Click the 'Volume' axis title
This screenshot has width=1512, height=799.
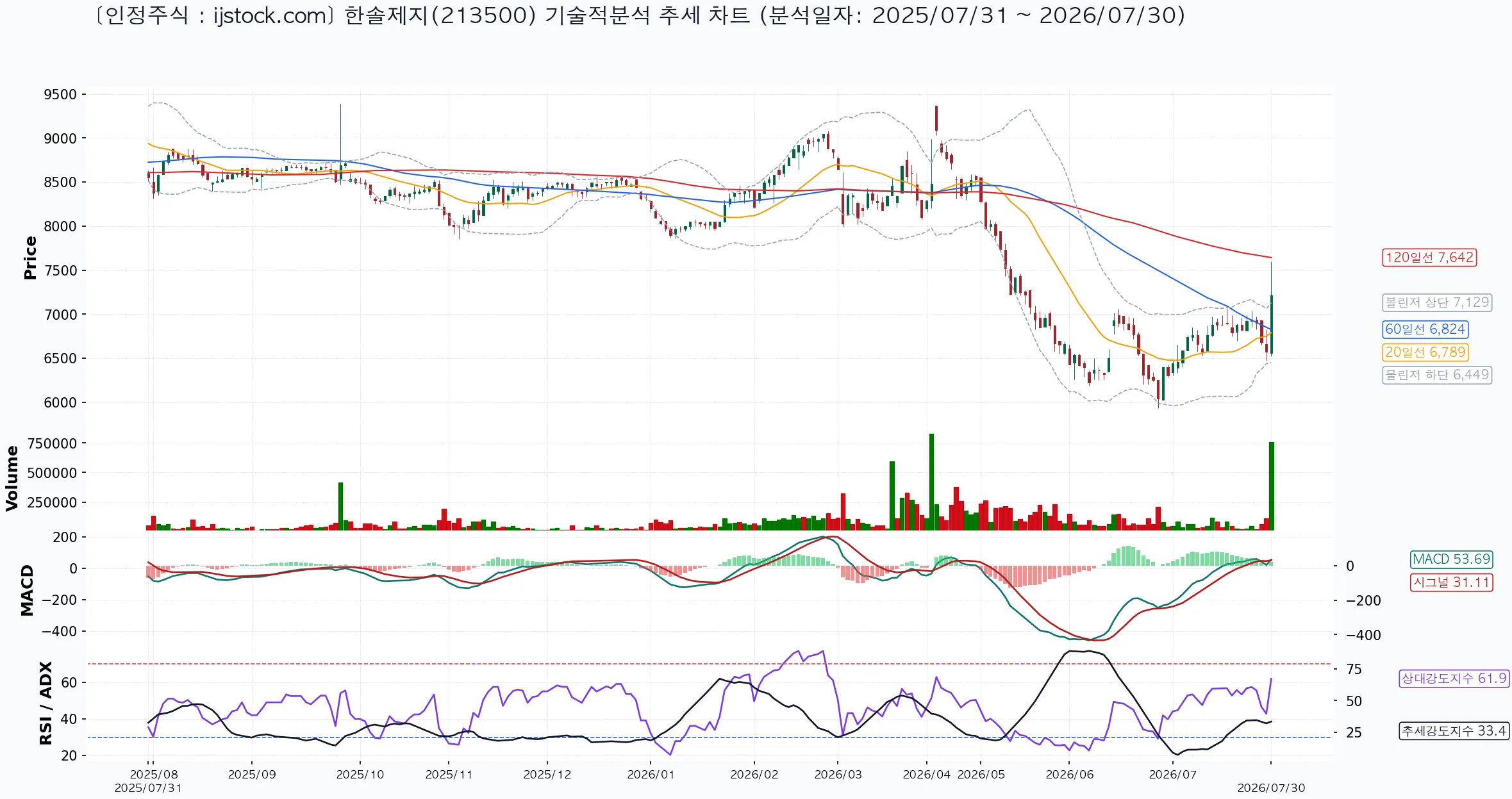(12, 479)
